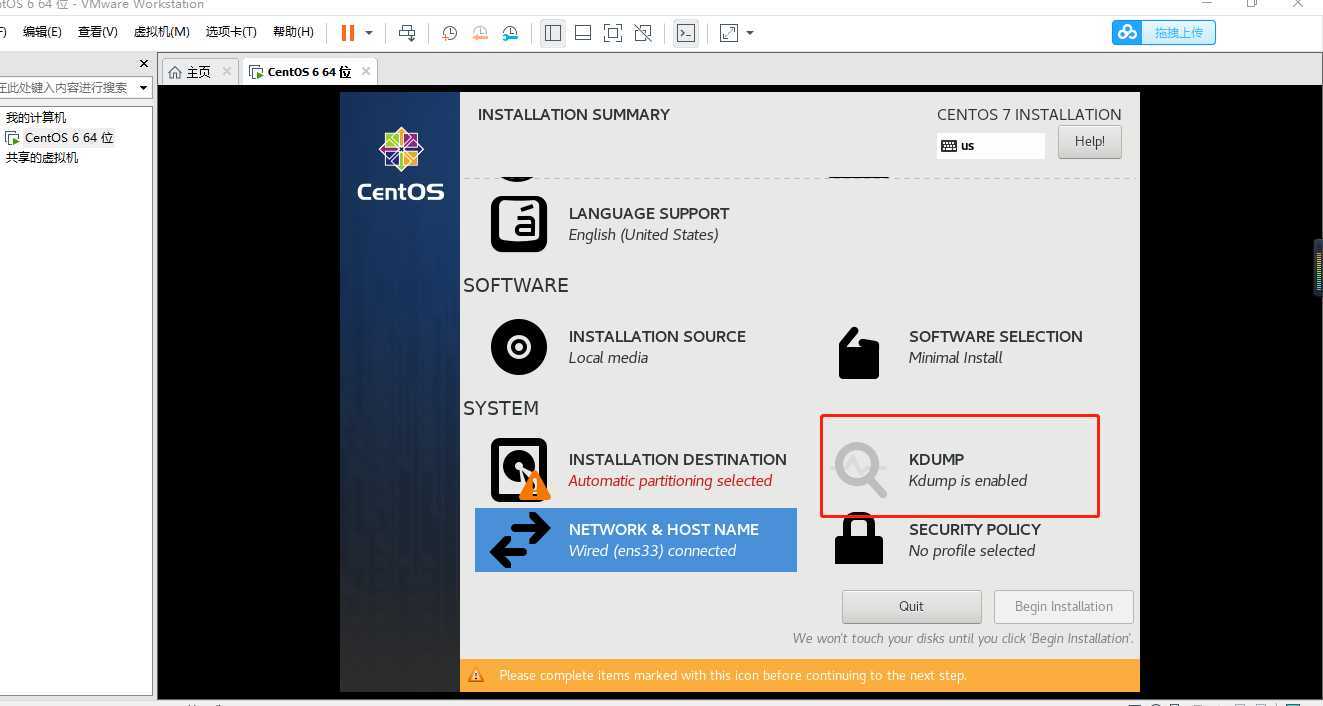Image resolution: width=1323 pixels, height=706 pixels.
Task: Open the Network & Host Name arrows icon
Action: coord(520,540)
